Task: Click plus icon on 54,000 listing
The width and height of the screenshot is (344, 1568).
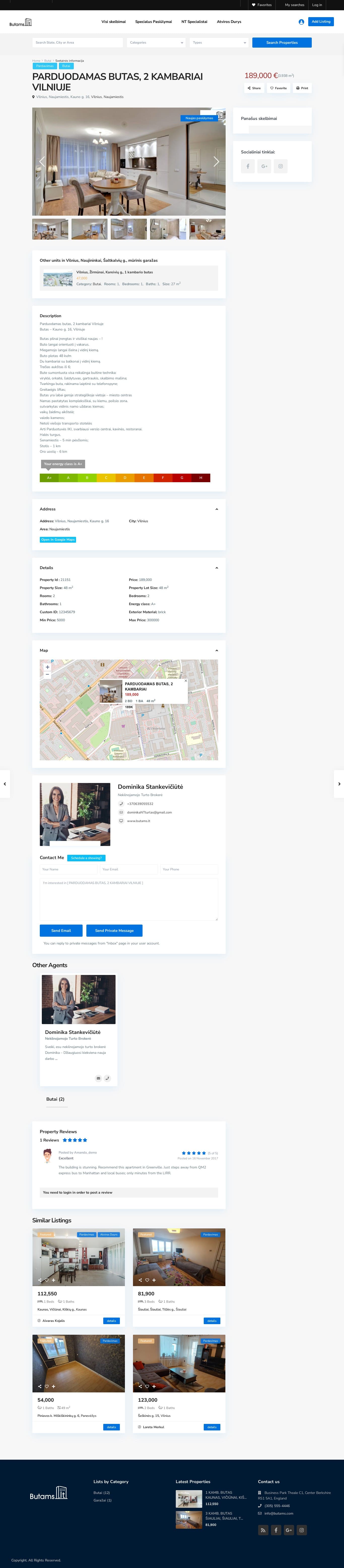Action: pos(54,1387)
